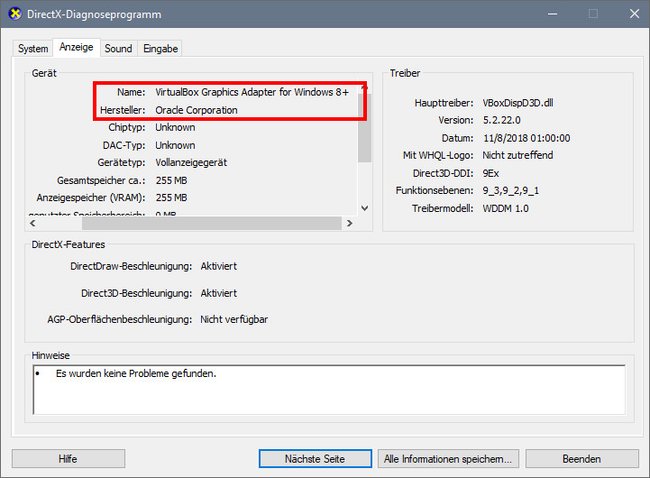Click the 'DirectDraw-Beschleunigung:' label
Screen dimensions: 650x478
(131, 266)
